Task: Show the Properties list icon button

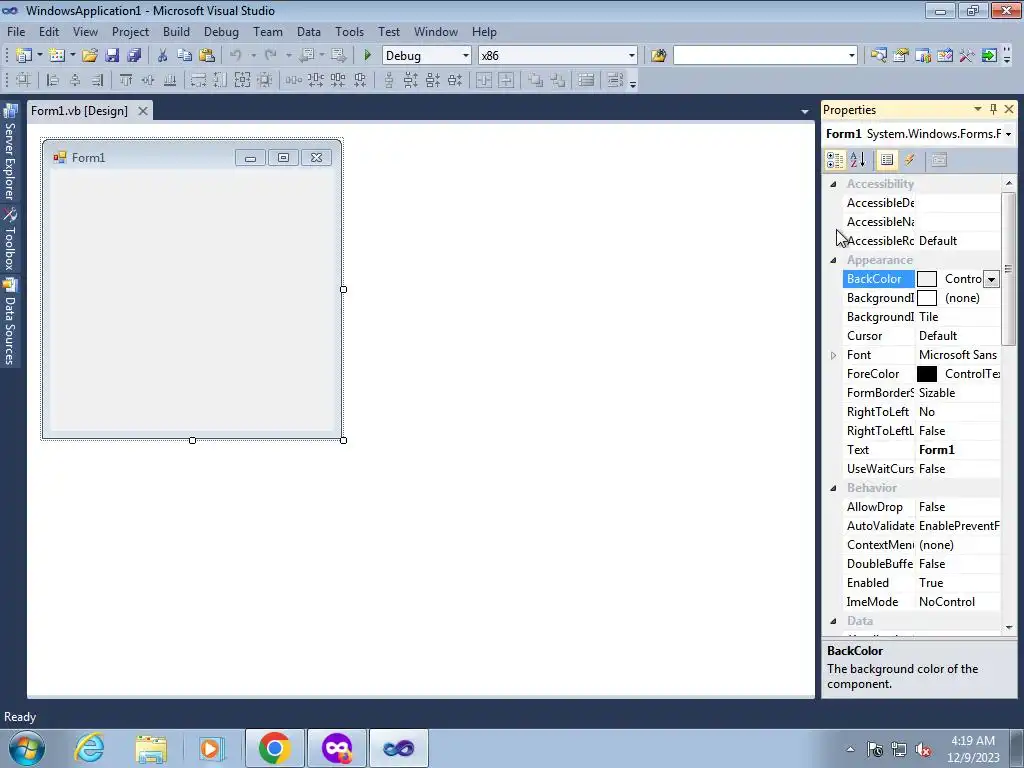Action: [886, 159]
